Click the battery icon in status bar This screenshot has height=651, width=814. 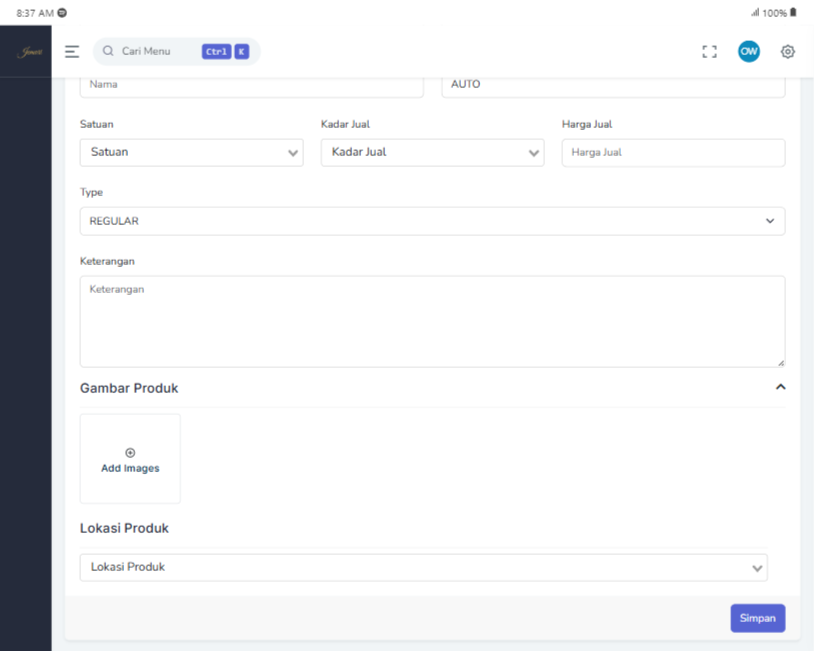793,12
